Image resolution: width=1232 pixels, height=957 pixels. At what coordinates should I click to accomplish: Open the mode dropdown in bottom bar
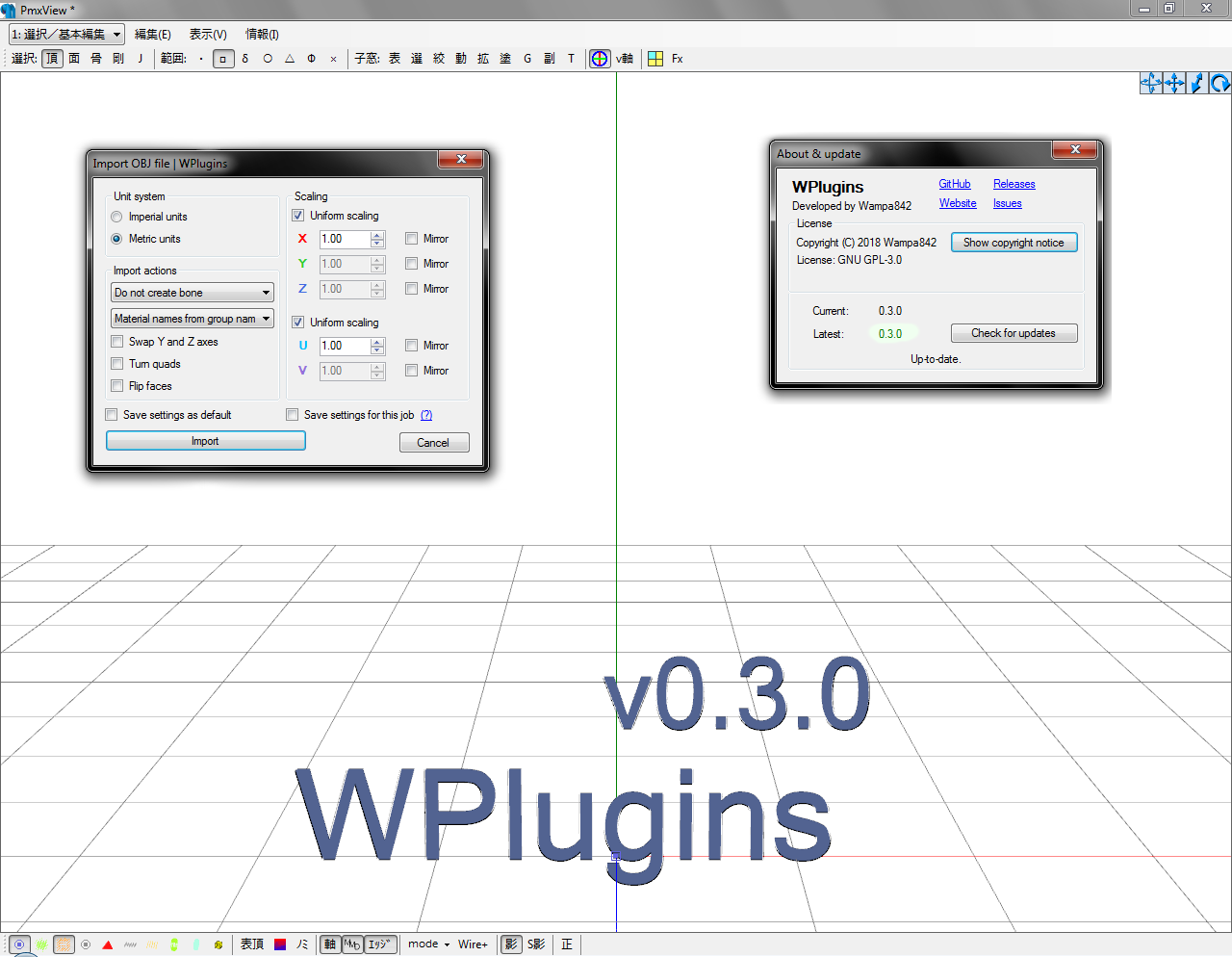428,944
